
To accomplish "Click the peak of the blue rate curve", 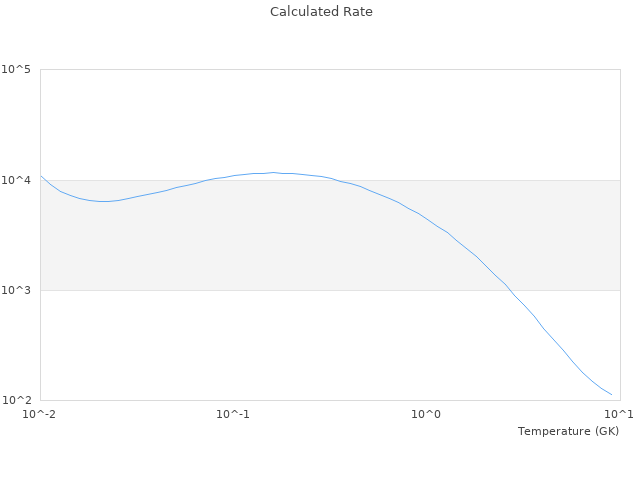I will pyautogui.click(x=273, y=172).
